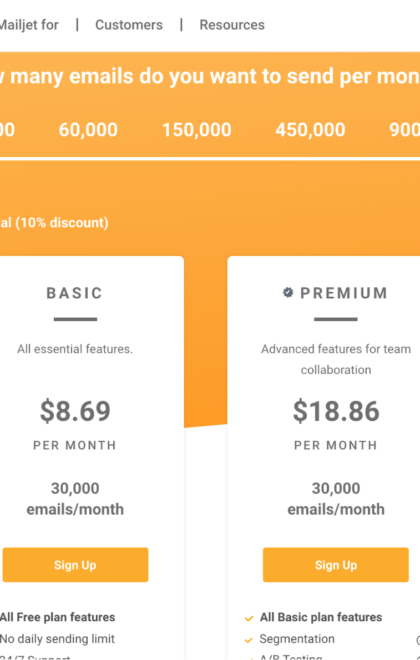Viewport: 420px width, 660px height.
Task: Click checkmark beside All Basic plan features
Action: pos(249,618)
